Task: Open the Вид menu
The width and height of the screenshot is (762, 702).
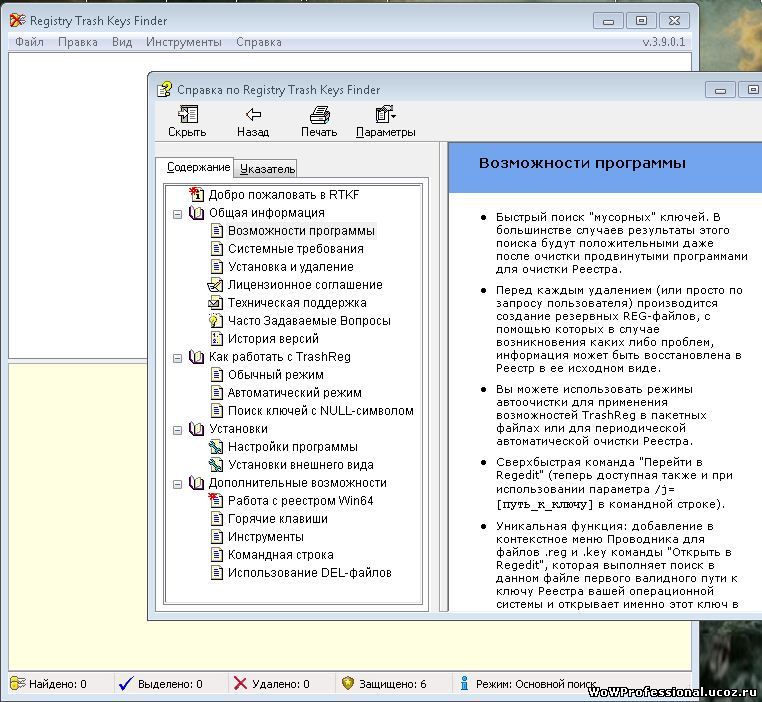Action: click(x=122, y=42)
